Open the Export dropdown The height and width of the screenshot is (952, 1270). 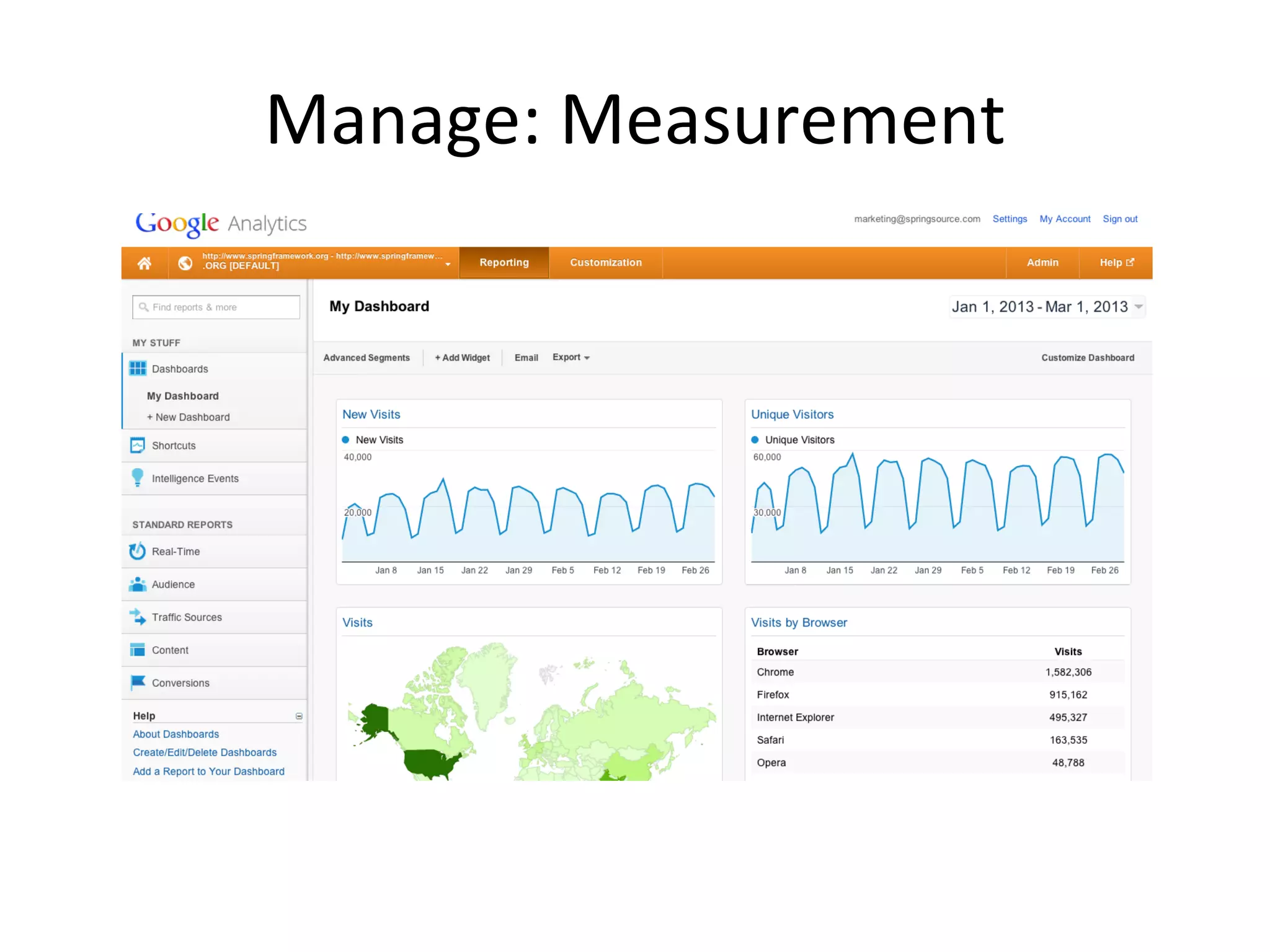(x=571, y=358)
